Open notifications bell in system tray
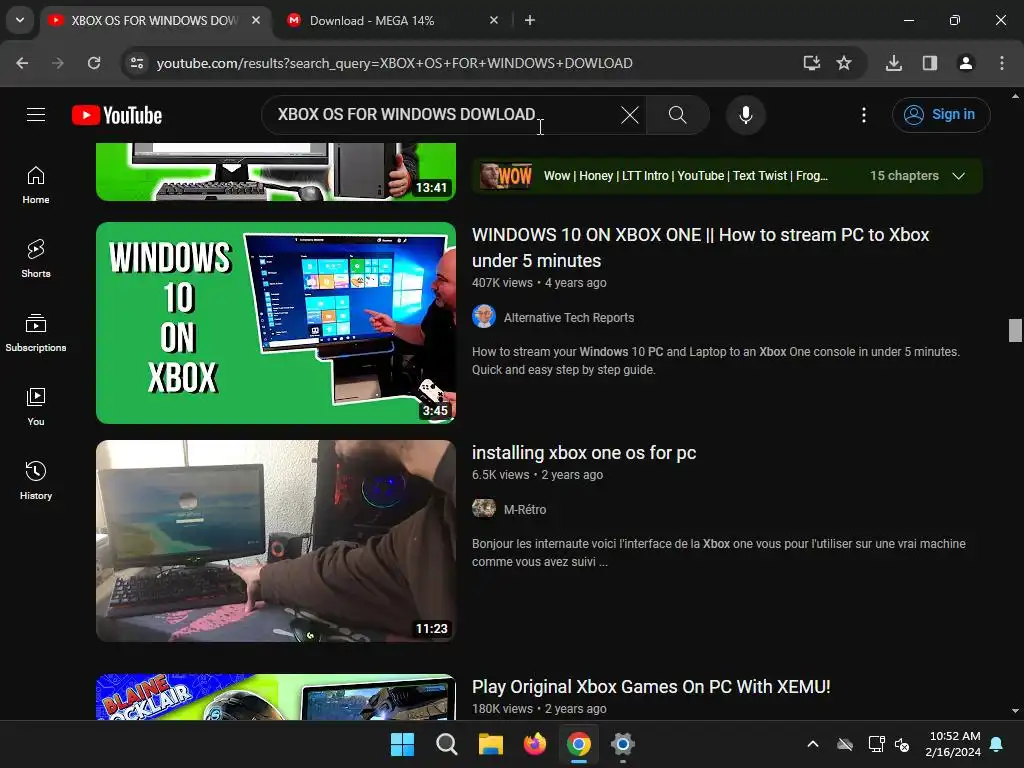 click(997, 744)
